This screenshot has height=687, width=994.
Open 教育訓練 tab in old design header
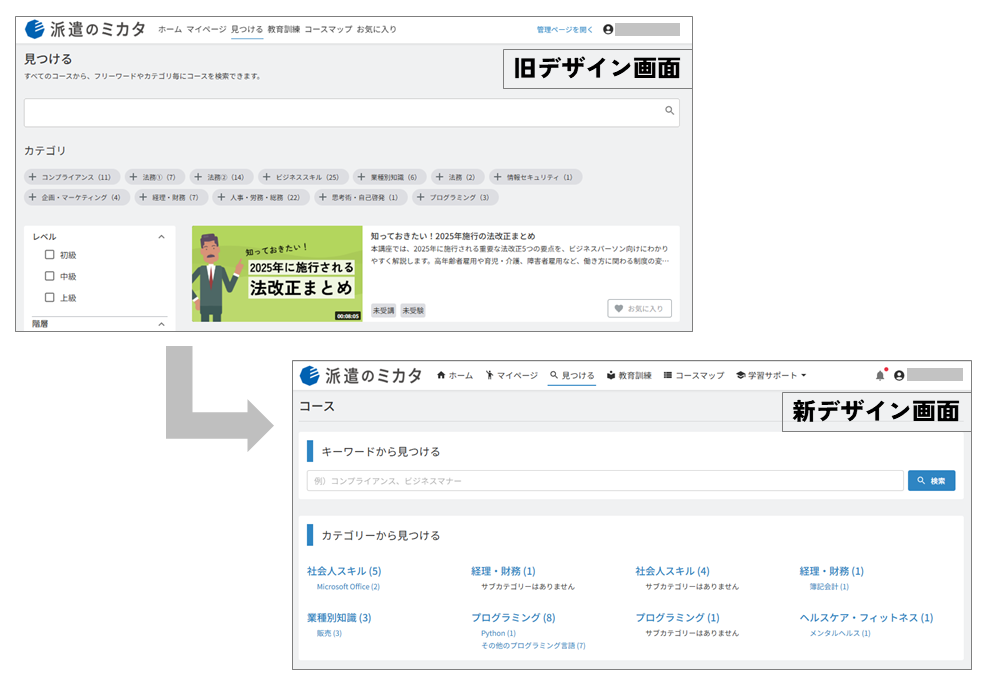click(283, 29)
